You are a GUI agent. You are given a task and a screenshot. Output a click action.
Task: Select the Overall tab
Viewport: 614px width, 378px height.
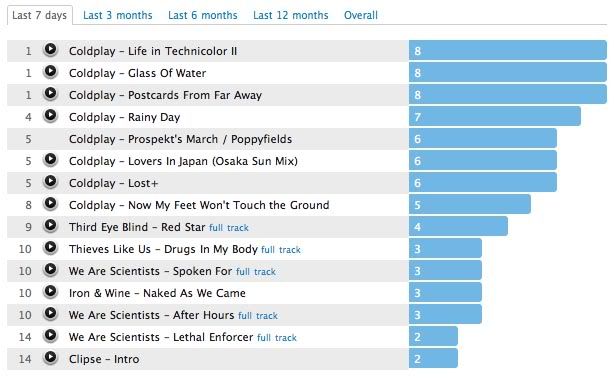pos(361,15)
